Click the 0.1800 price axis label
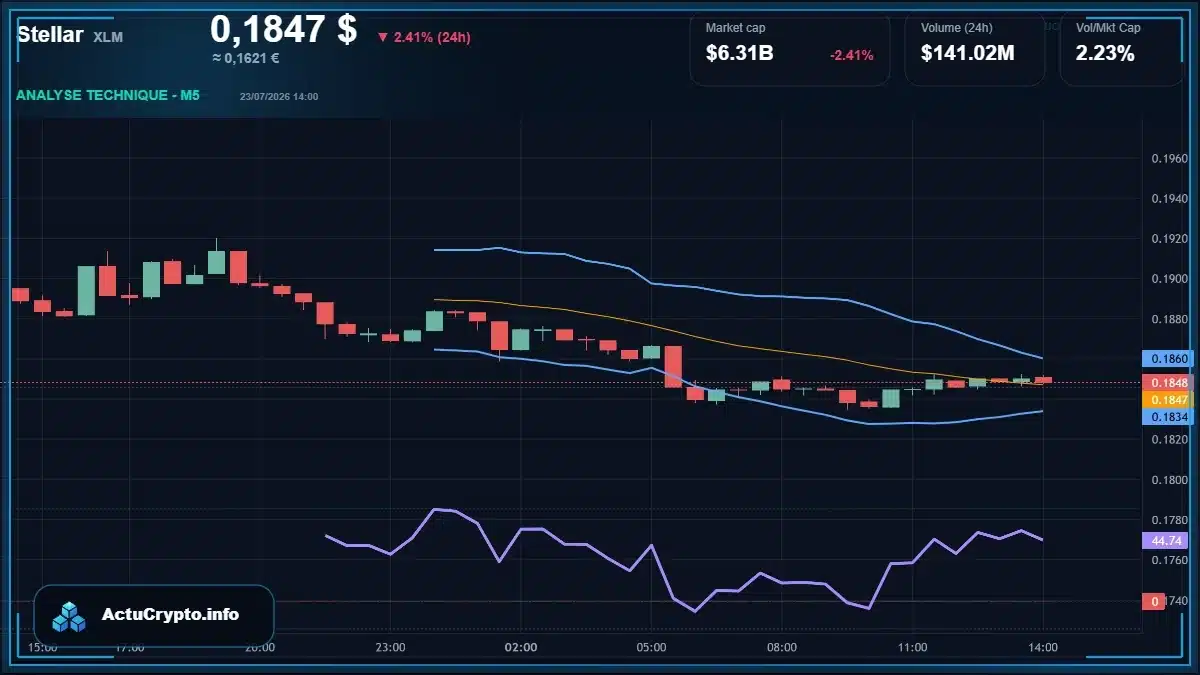The height and width of the screenshot is (675, 1200). pos(1169,480)
